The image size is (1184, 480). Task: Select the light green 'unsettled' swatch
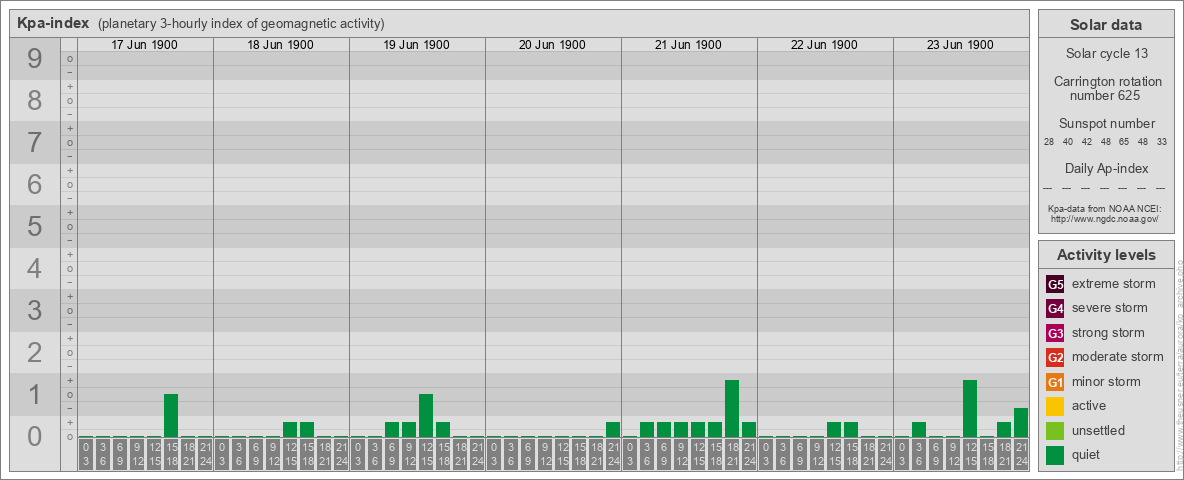(1056, 430)
